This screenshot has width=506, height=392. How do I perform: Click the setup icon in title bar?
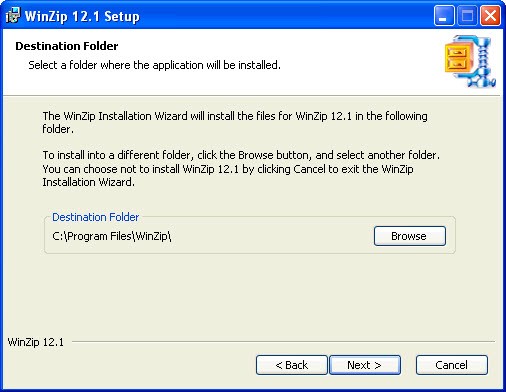click(13, 16)
